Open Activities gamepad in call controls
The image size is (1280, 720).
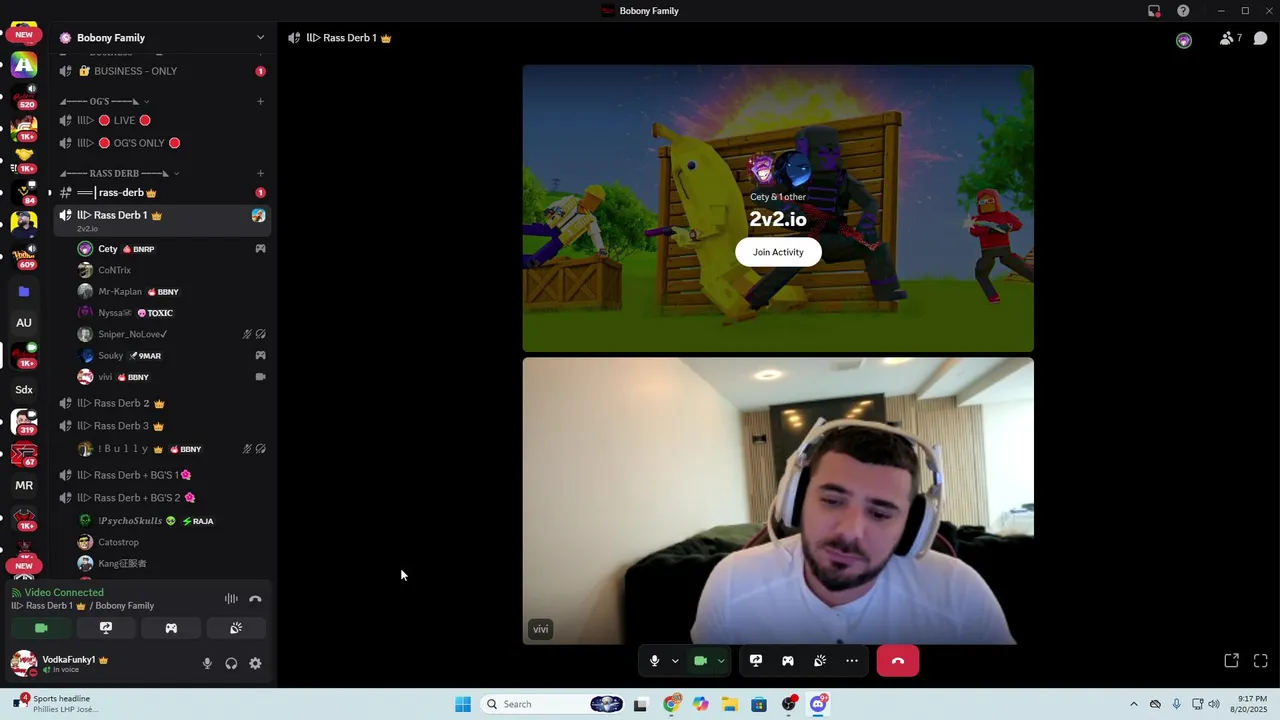click(788, 661)
